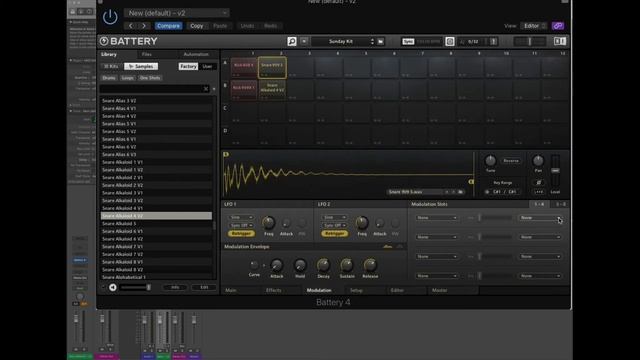Viewport: 640px width, 360px height.
Task: Select the Snare Alkaloid pad in row B
Action: tap(272, 89)
